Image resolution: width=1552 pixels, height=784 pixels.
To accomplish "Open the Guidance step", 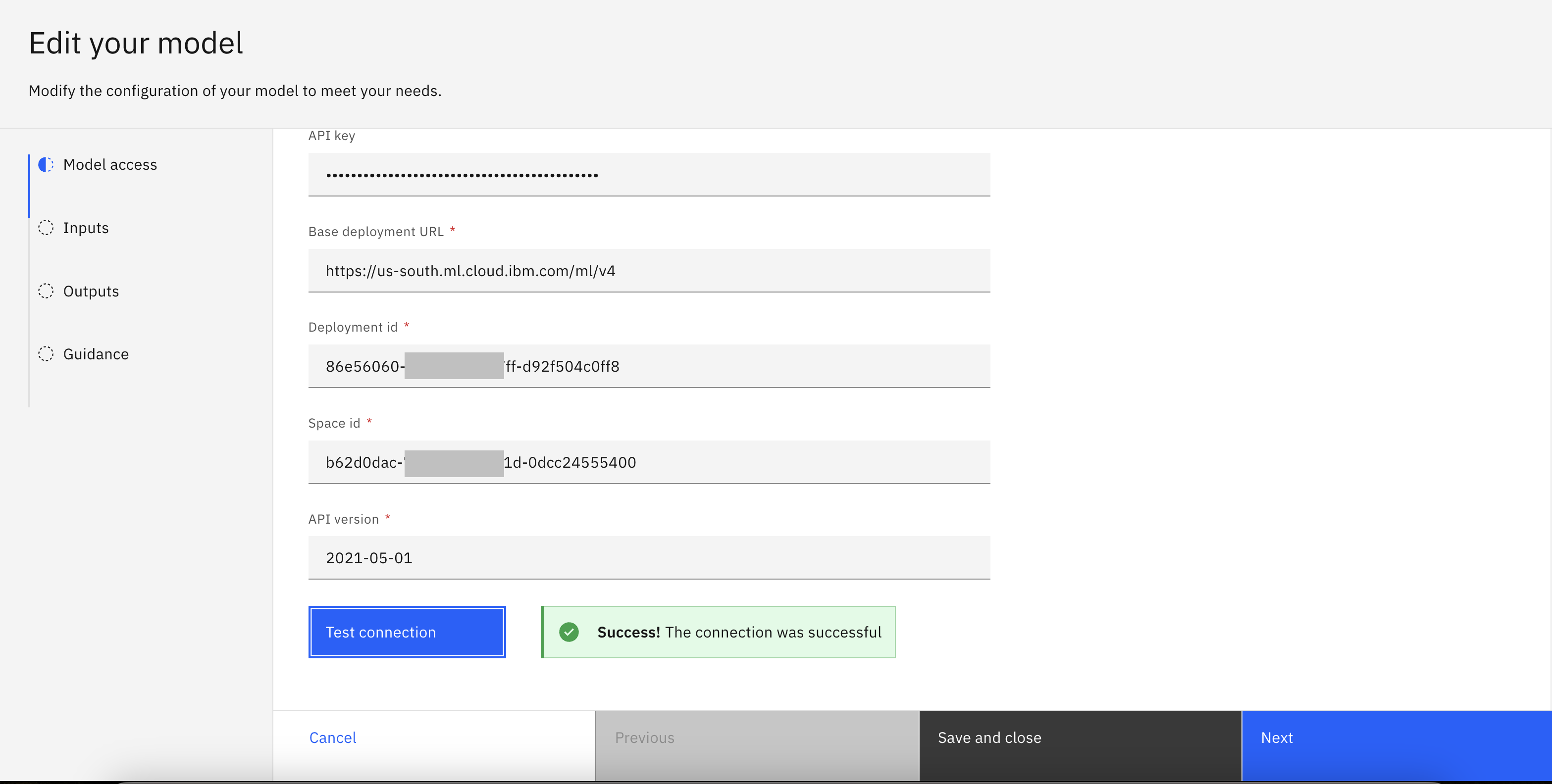I will [x=96, y=354].
